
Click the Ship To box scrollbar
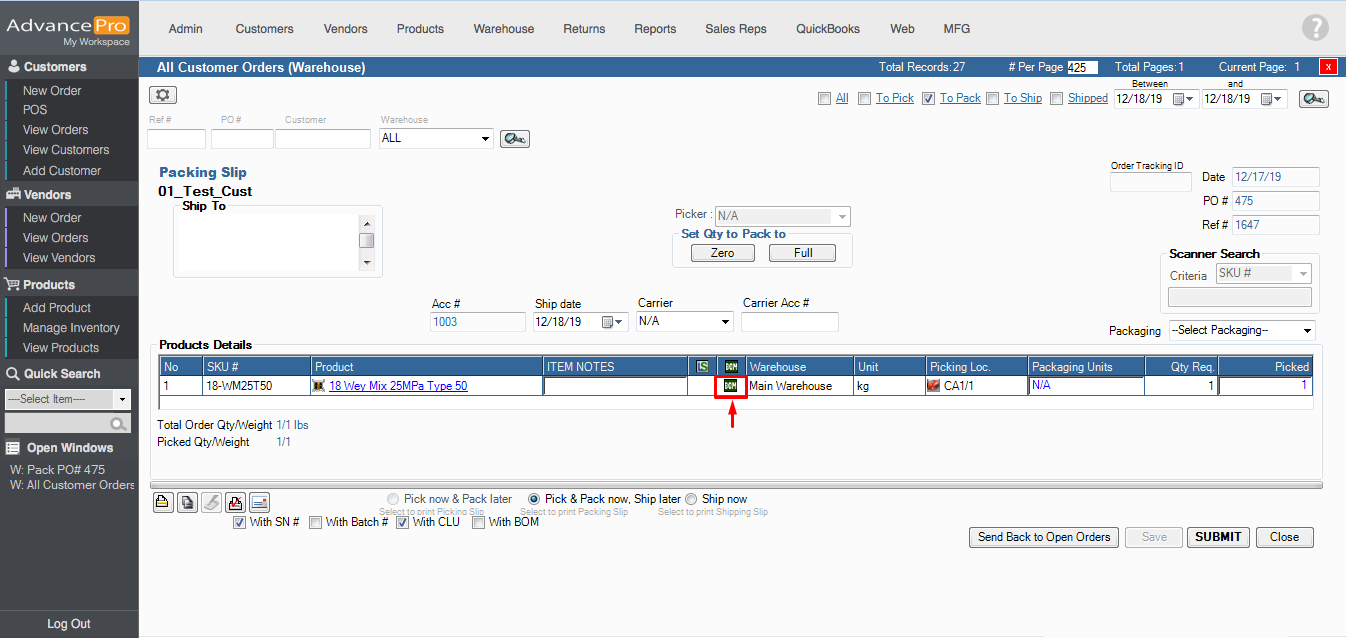pyautogui.click(x=367, y=242)
